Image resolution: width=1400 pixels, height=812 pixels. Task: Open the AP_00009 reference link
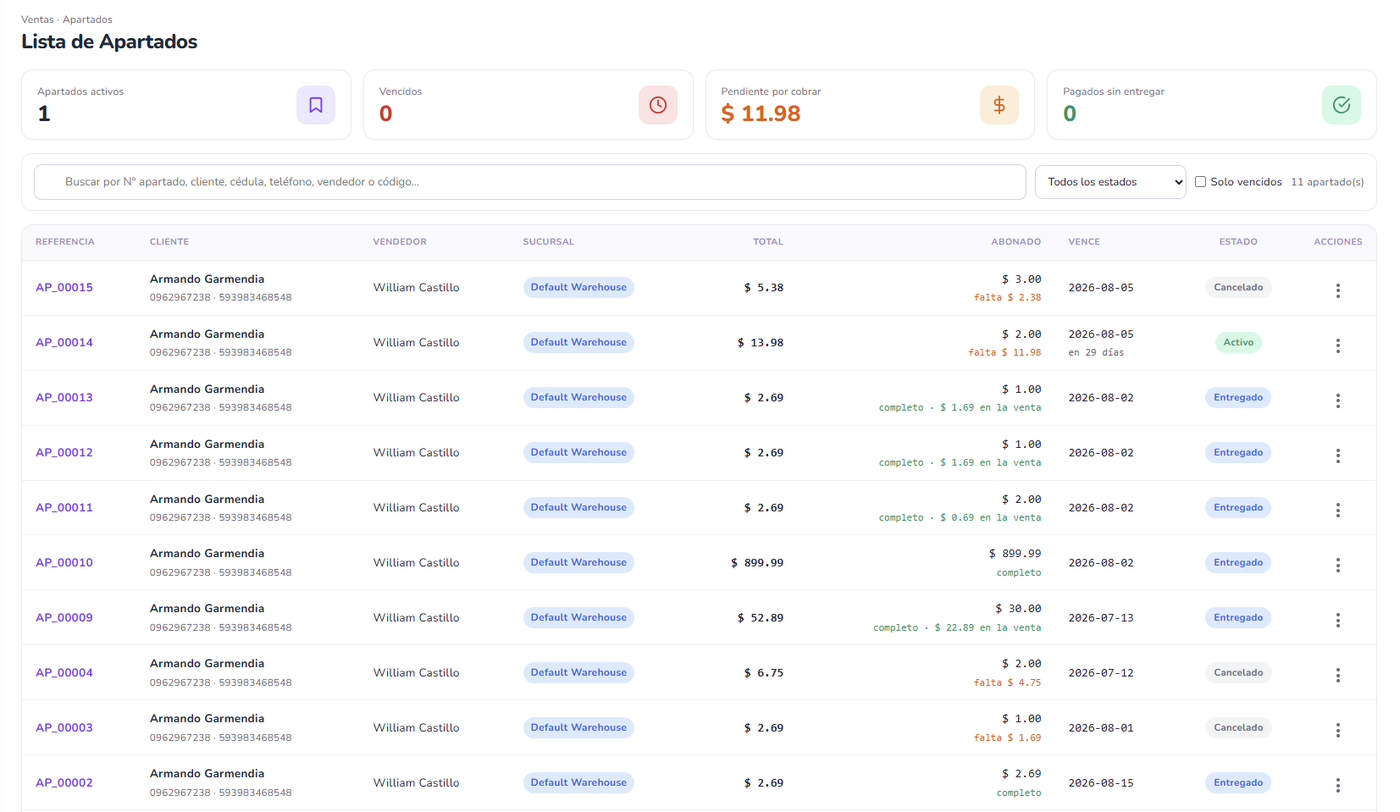64,617
